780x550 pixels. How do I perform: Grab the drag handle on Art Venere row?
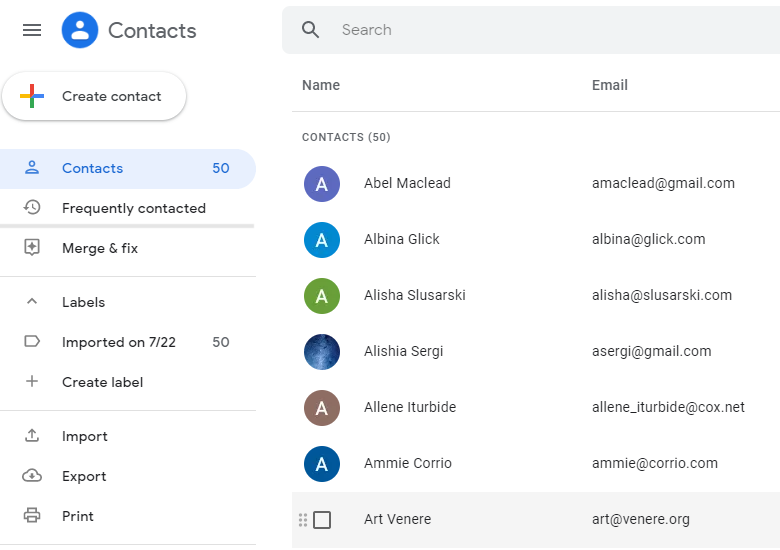[x=303, y=520]
